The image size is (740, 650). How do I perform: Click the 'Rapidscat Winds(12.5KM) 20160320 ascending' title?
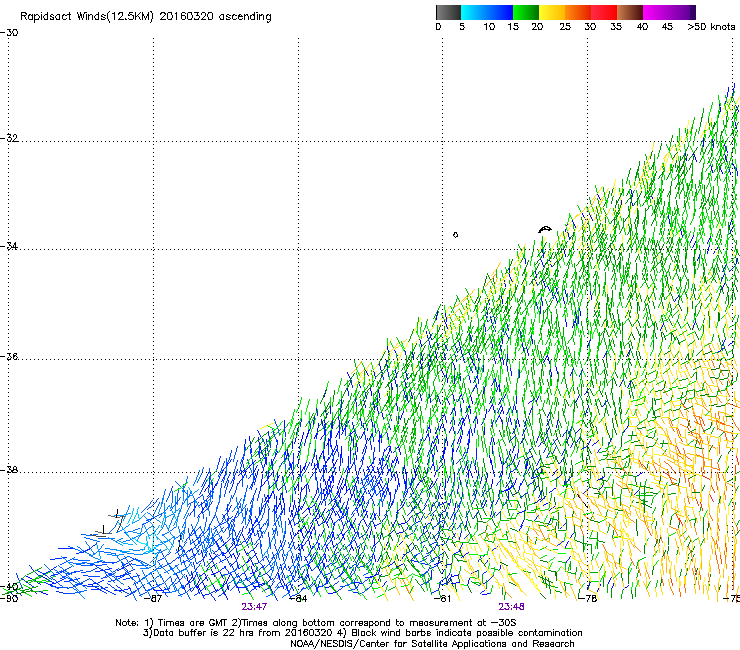[x=146, y=17]
